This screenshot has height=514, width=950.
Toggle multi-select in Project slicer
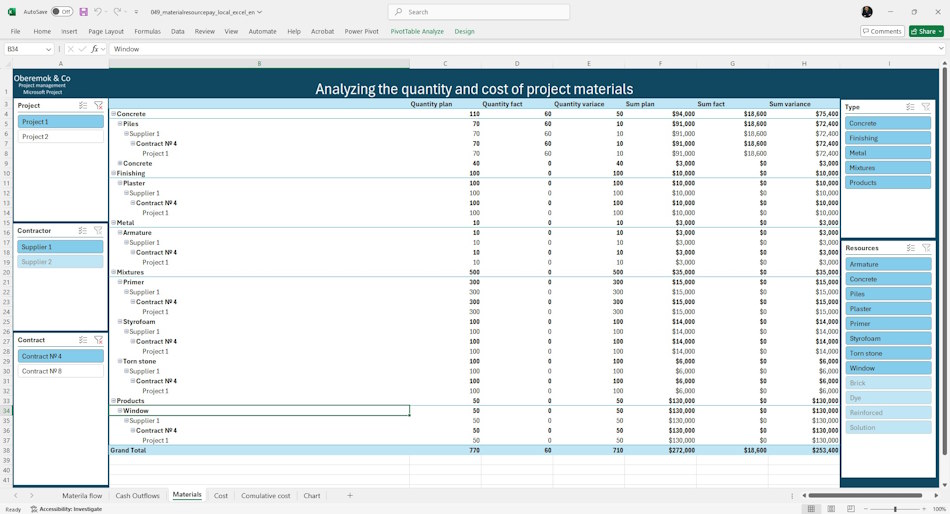click(83, 105)
